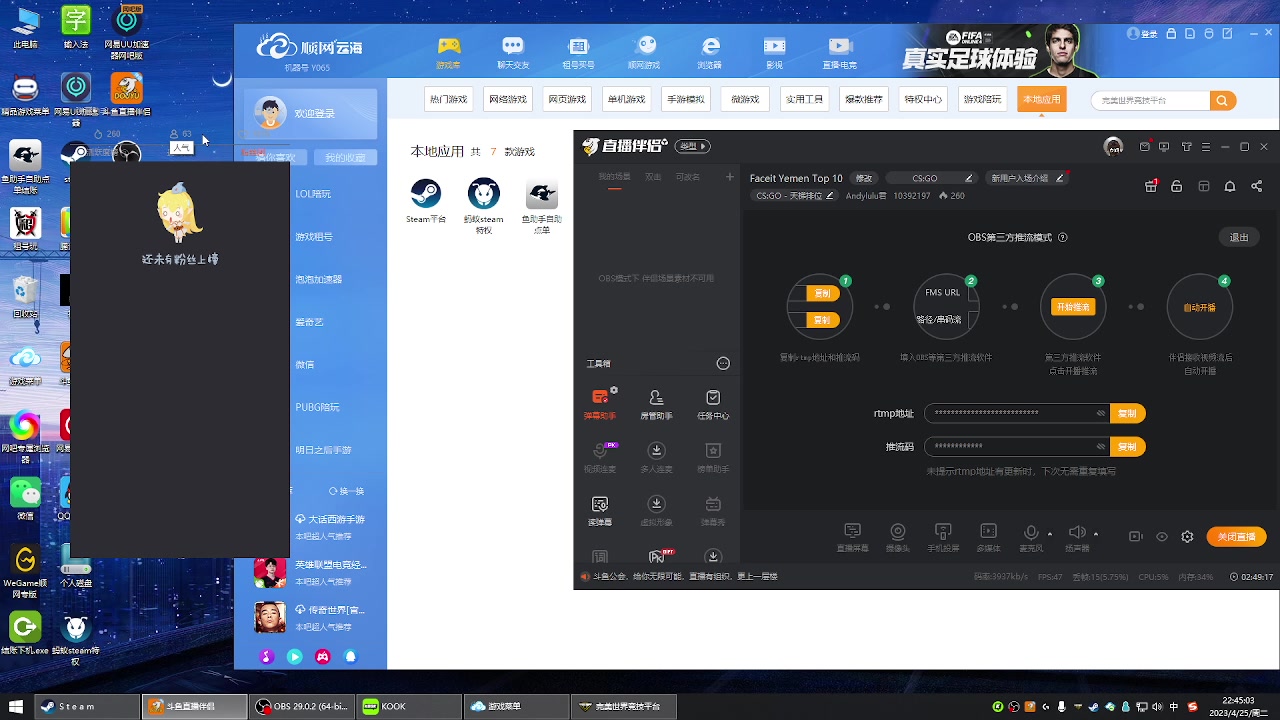This screenshot has width=1280, height=720.
Task: Expand the microphone volume arrow
Action: pos(1050,533)
